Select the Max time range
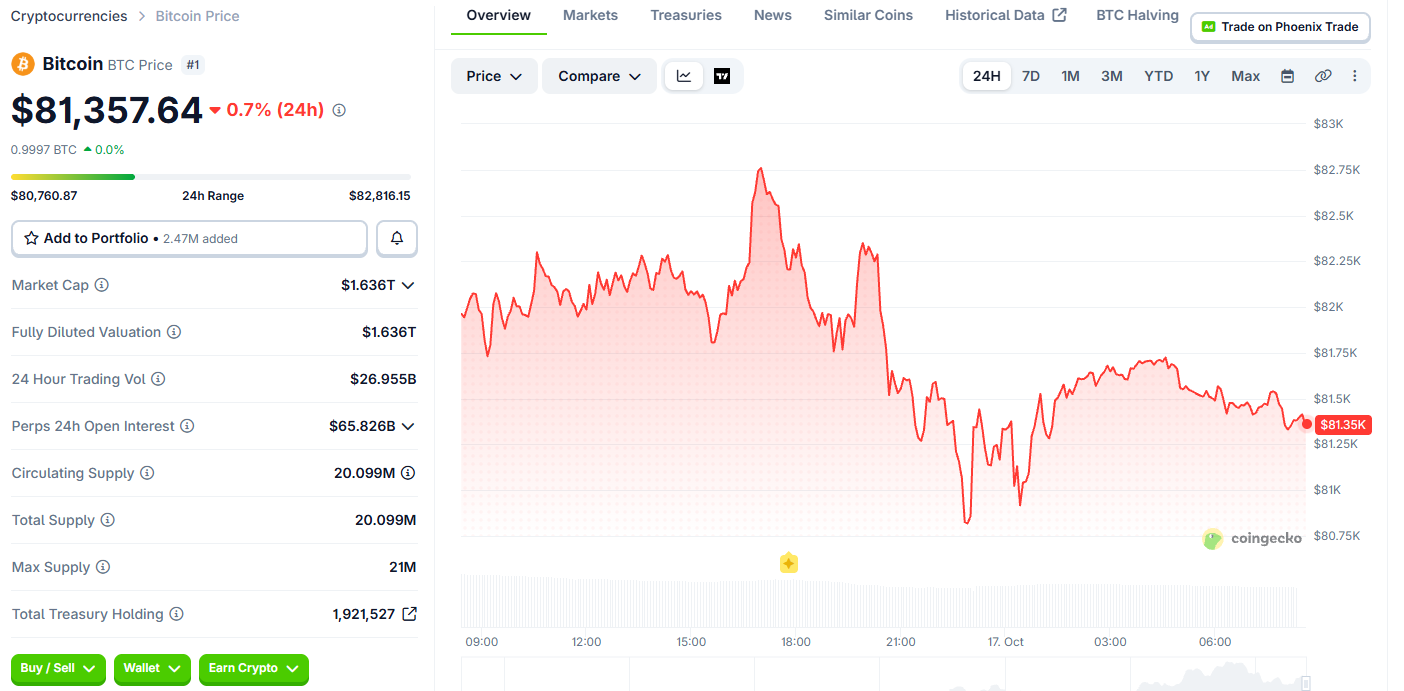Viewport: 1404px width, 691px height. [1246, 76]
